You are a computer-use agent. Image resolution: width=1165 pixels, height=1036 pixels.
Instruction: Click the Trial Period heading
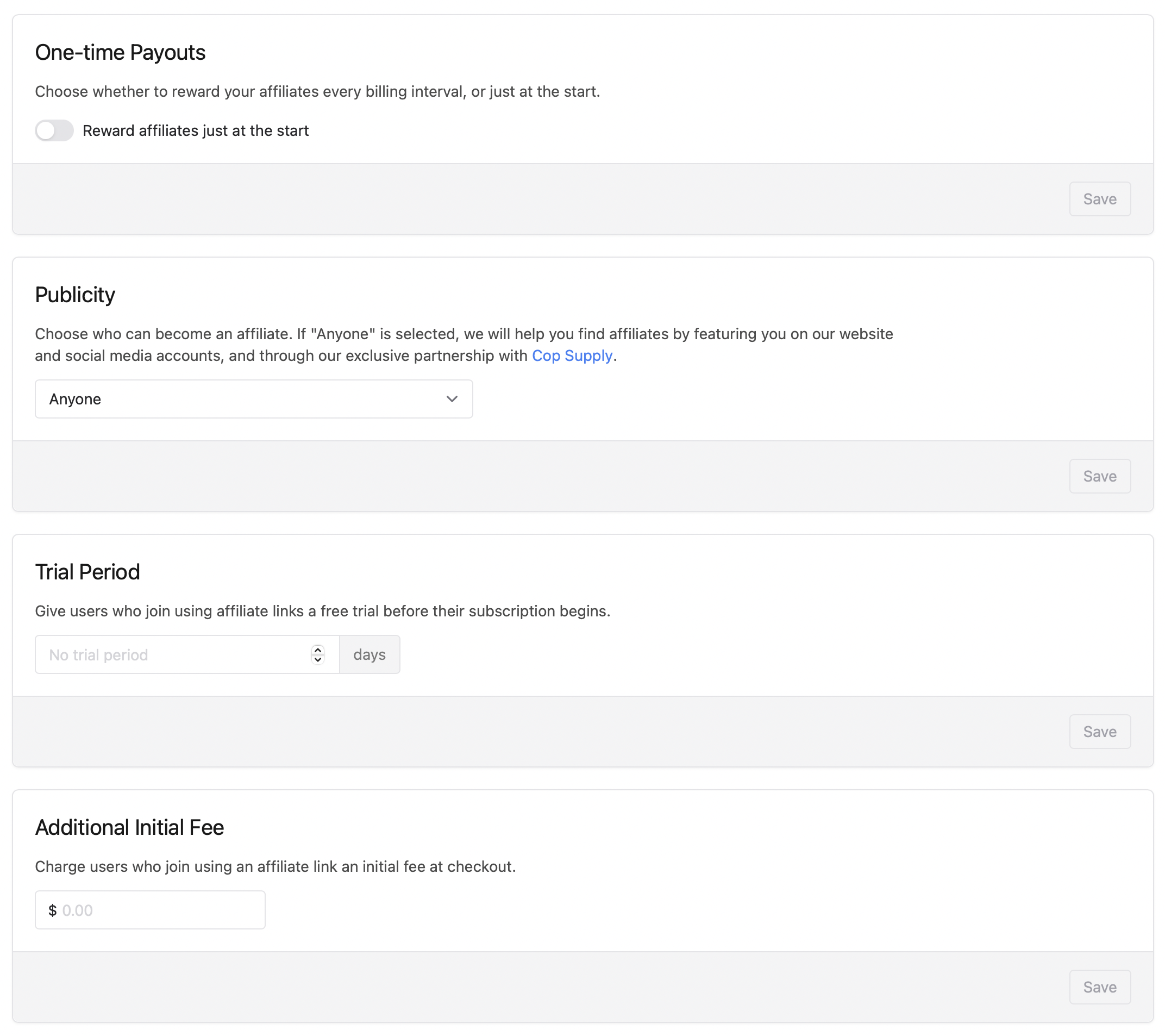click(87, 572)
